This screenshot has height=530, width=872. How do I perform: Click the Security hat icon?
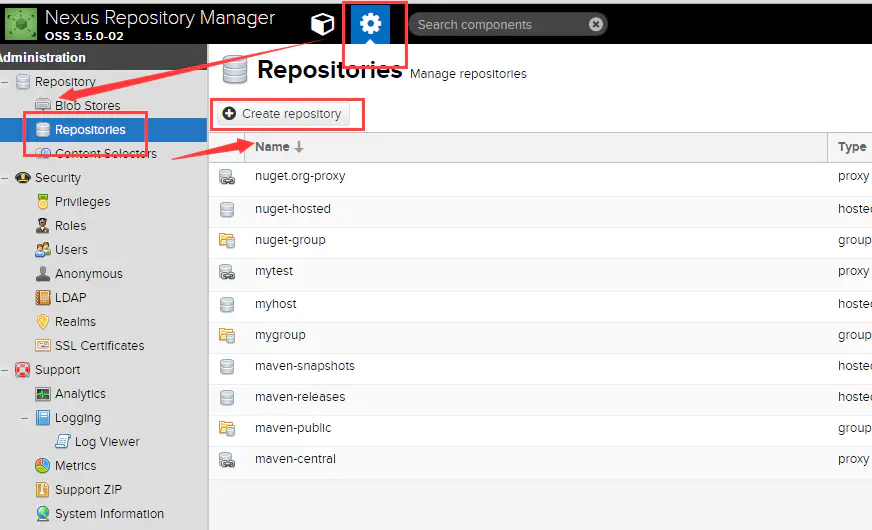click(23, 178)
